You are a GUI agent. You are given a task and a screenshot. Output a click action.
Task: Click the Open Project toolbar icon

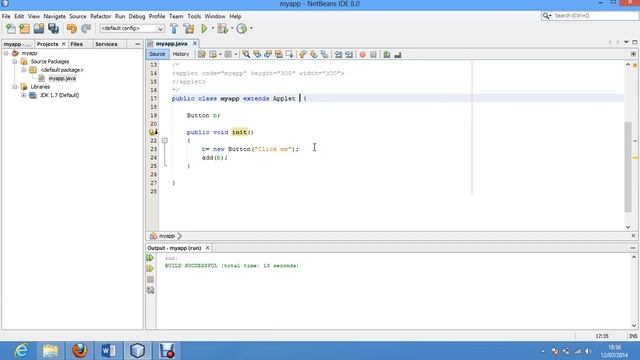[39, 29]
